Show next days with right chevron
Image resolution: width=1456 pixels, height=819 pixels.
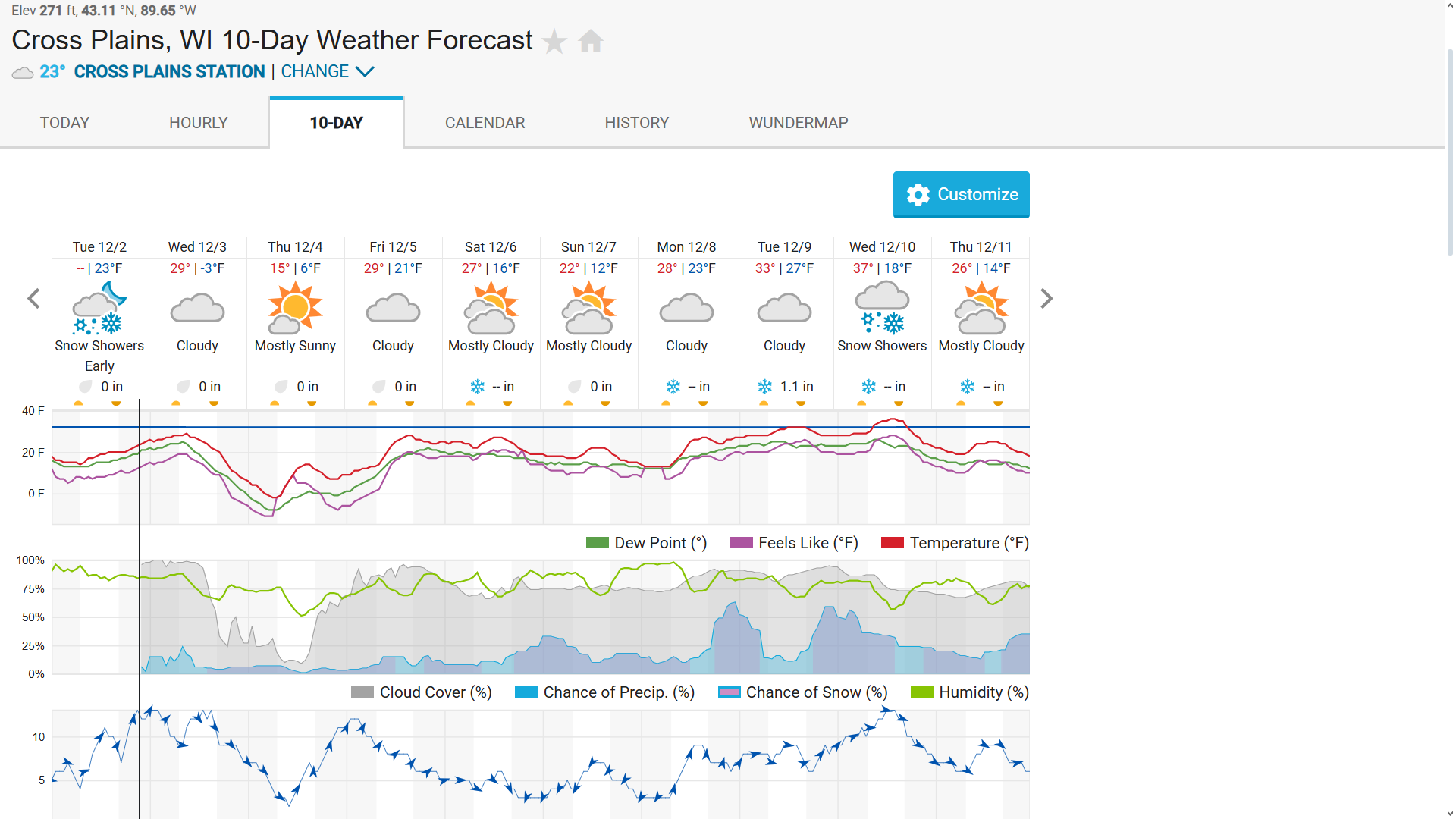point(1046,299)
